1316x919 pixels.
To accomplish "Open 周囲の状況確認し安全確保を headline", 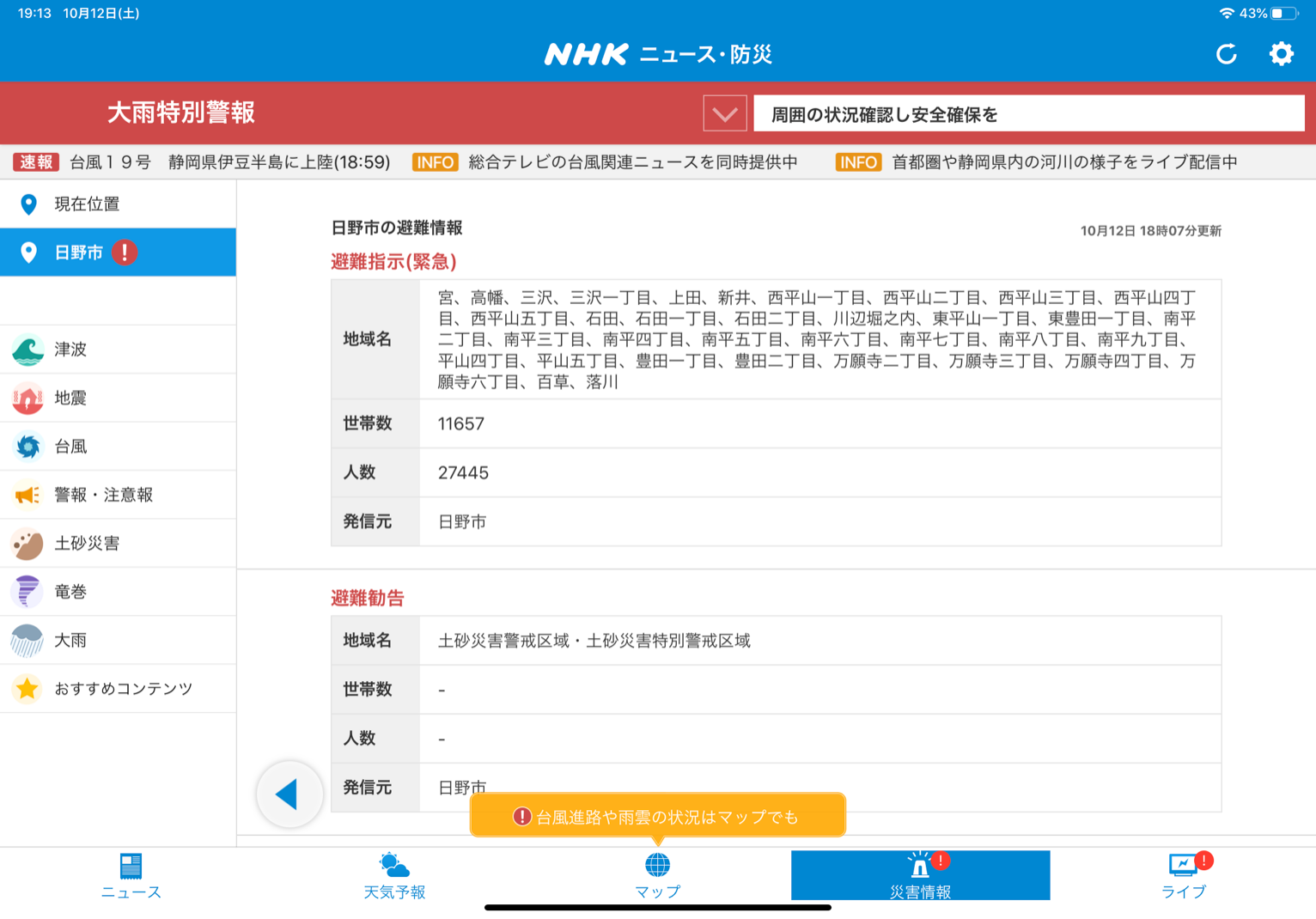I will tap(1028, 114).
